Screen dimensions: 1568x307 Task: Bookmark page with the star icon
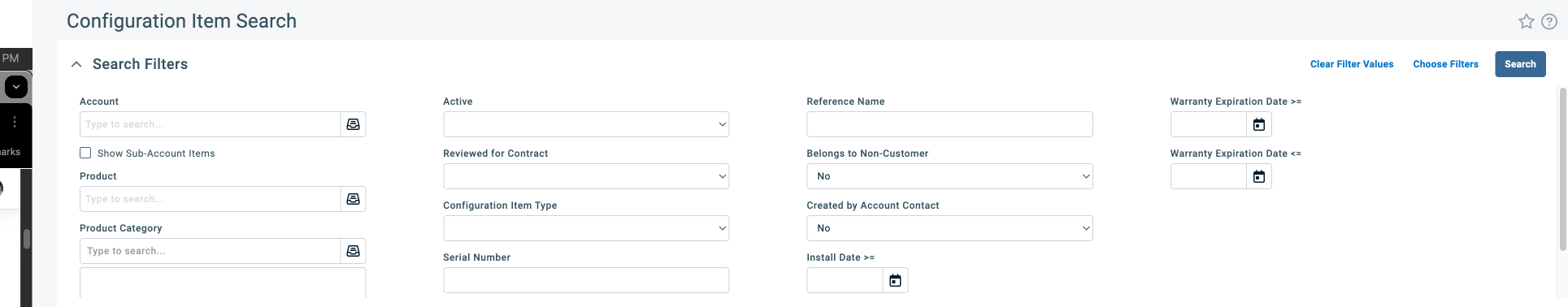pyautogui.click(x=1527, y=22)
